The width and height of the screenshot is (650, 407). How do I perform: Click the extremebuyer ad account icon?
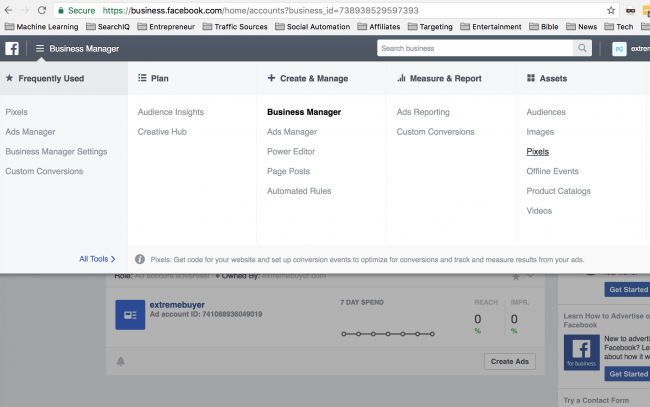click(130, 315)
